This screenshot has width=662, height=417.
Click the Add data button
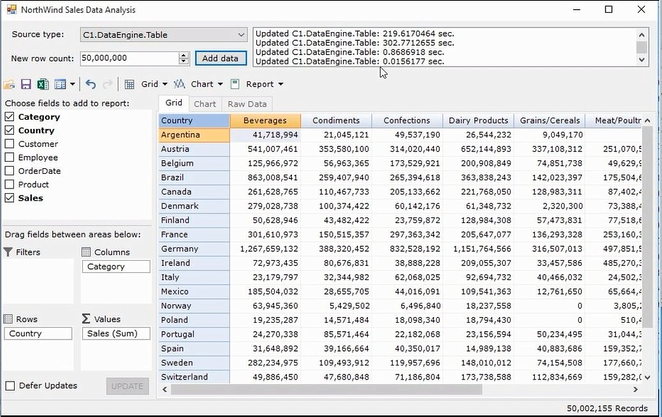220,58
